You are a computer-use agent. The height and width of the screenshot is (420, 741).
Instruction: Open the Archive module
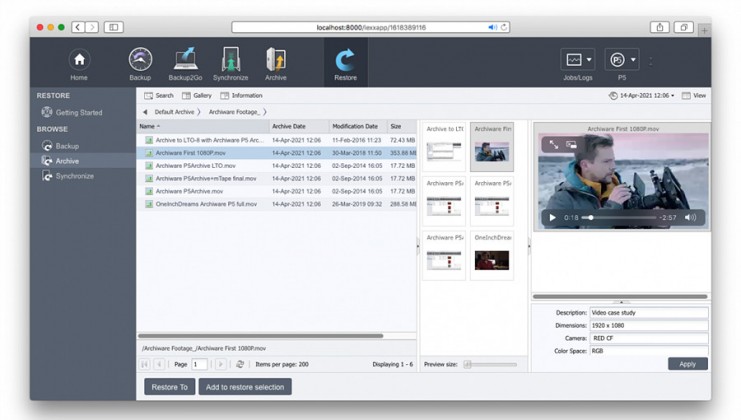point(276,64)
